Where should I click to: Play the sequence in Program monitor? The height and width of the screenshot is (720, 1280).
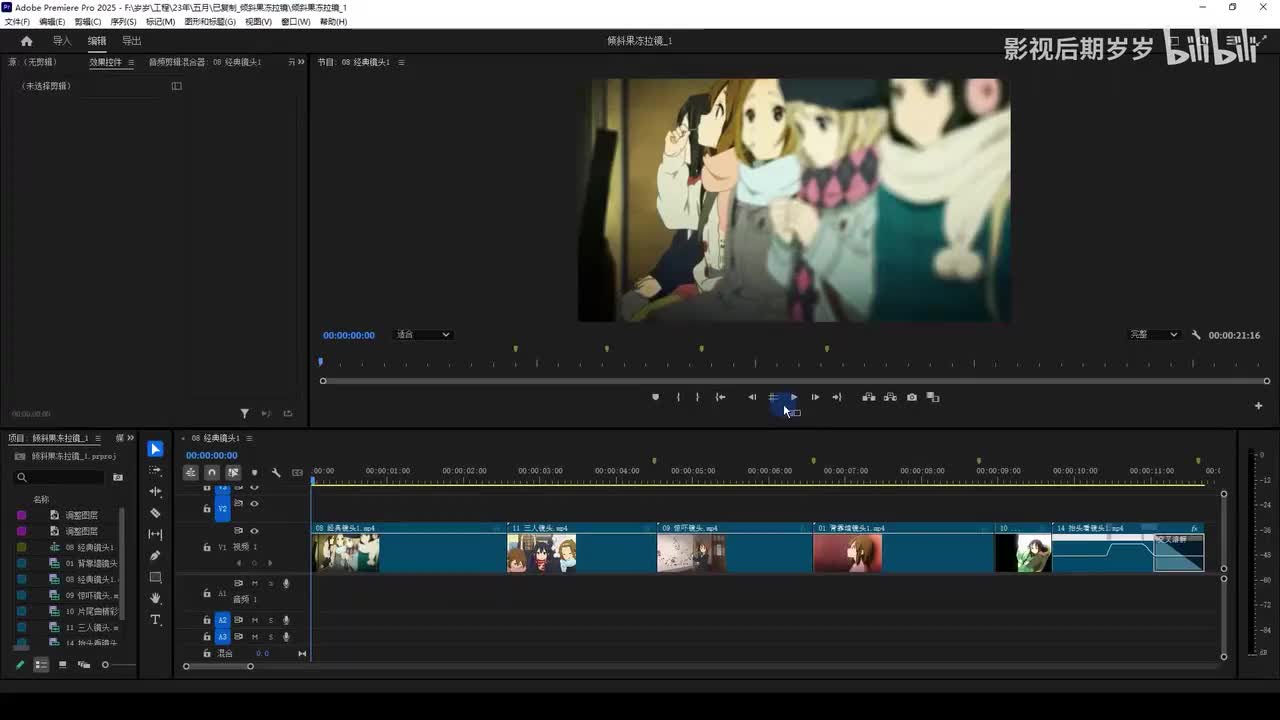pos(794,397)
